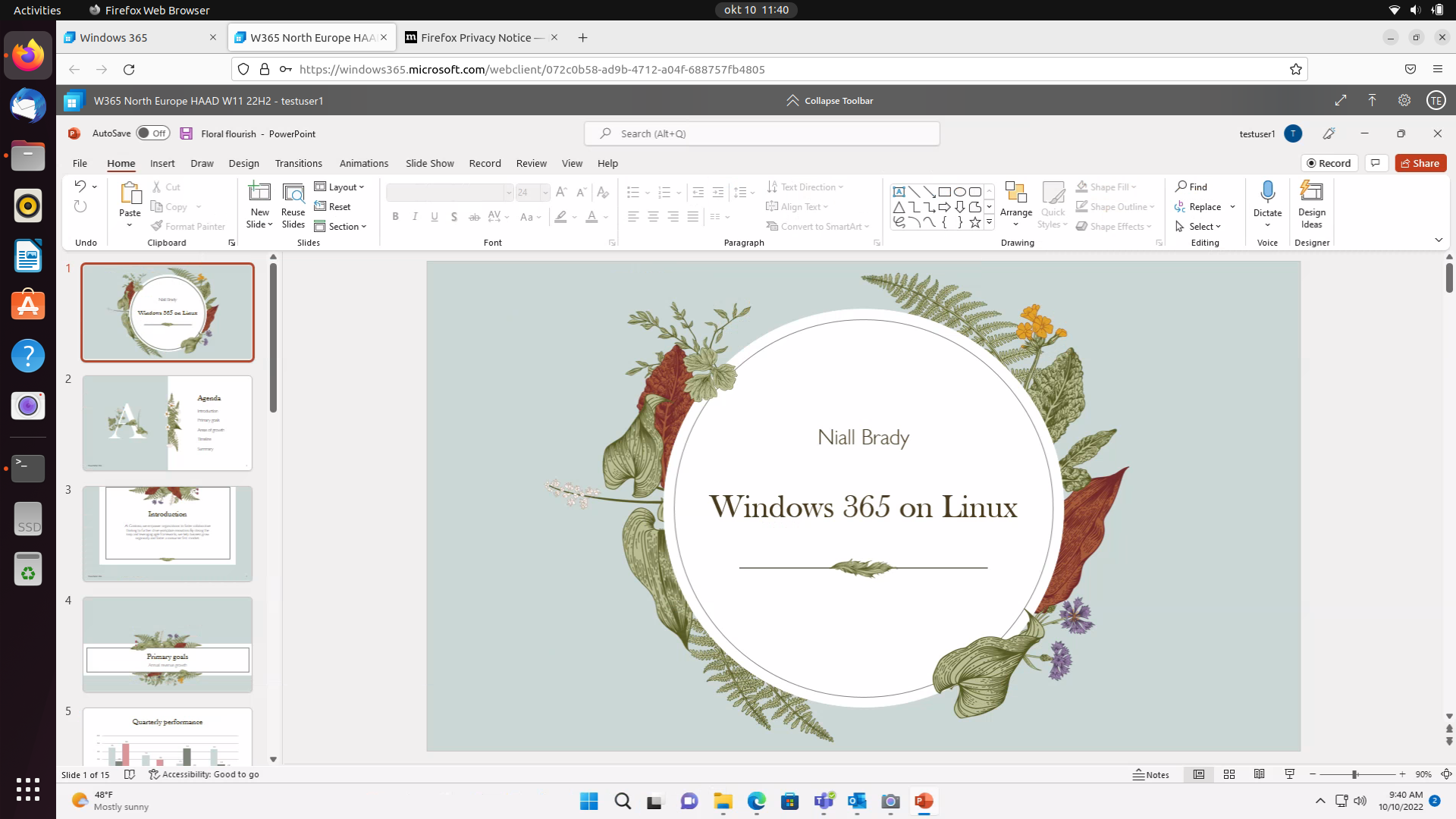Open Microsoft Edge from Windows taskbar
Screen dimensions: 1456x819
(756, 801)
